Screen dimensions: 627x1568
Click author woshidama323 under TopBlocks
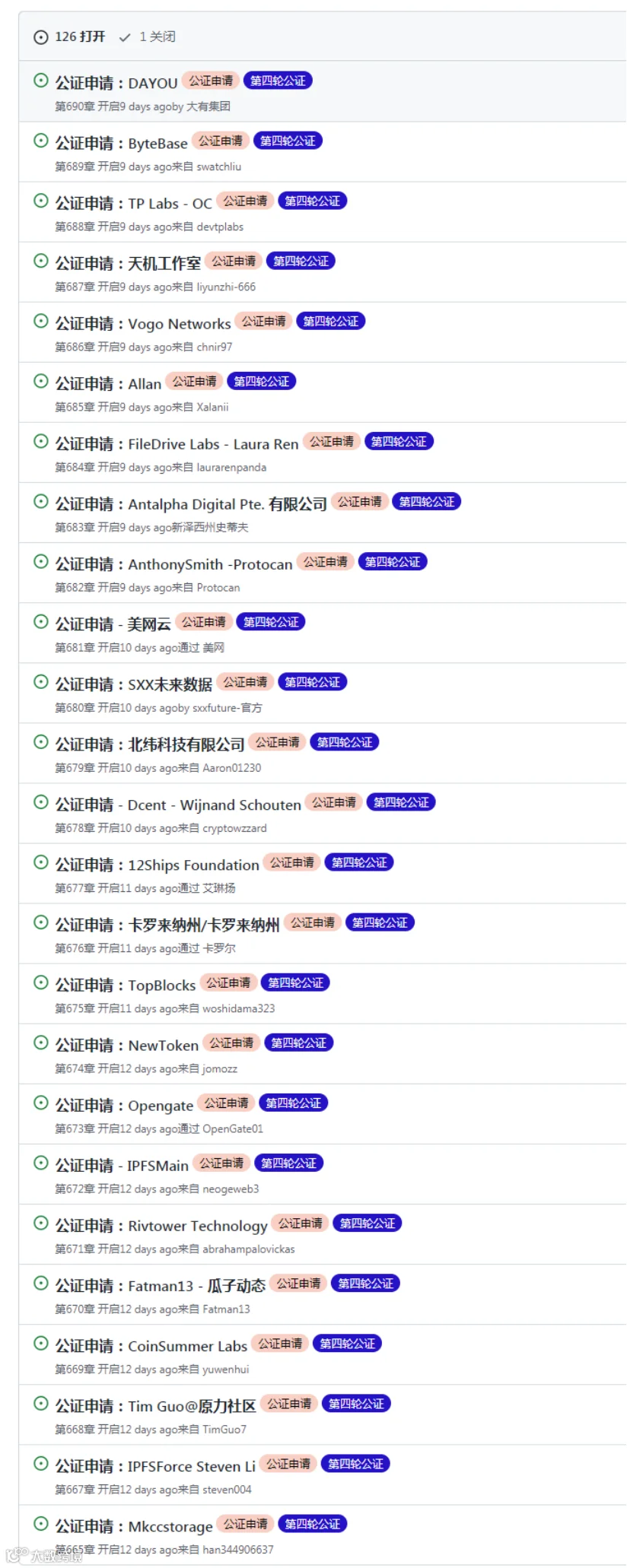pos(239,1008)
